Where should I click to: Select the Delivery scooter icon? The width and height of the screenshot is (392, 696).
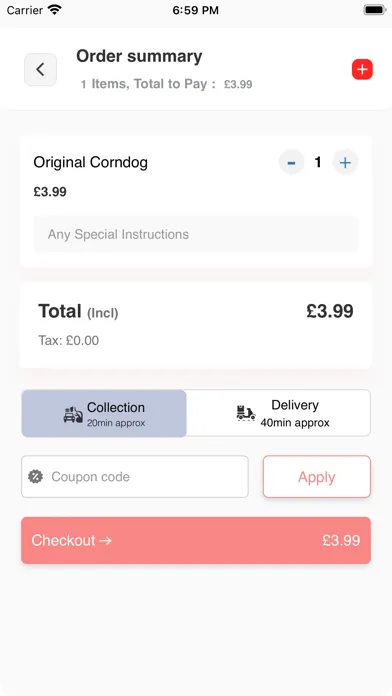pos(246,413)
